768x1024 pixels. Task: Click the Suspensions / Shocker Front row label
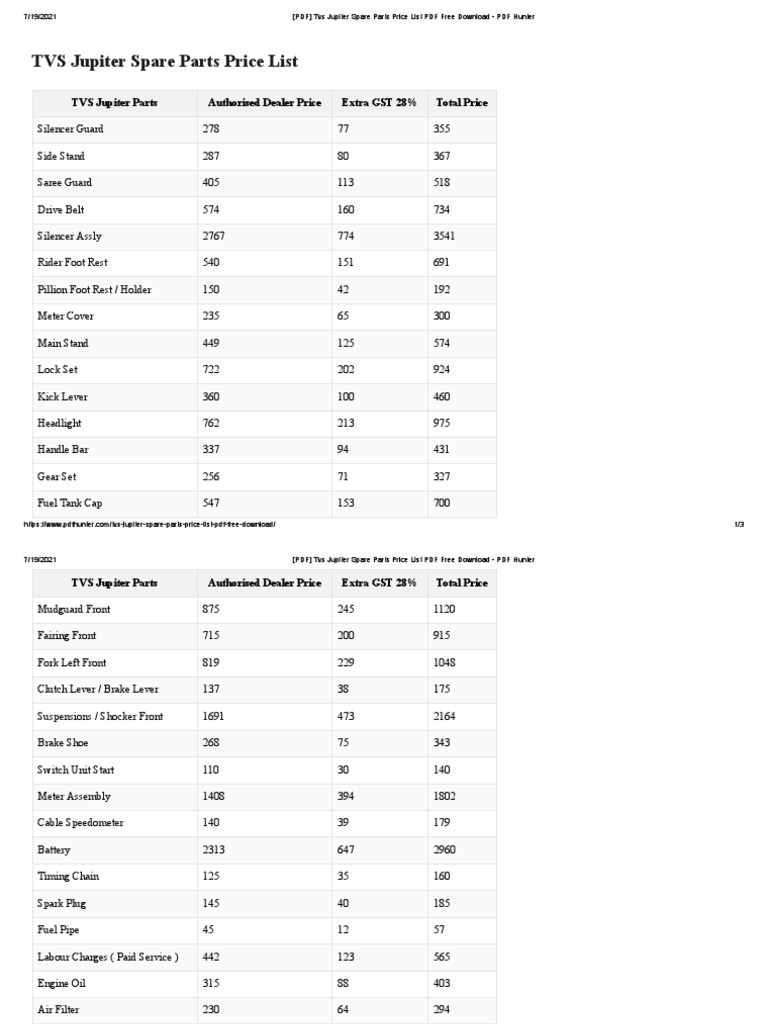100,716
